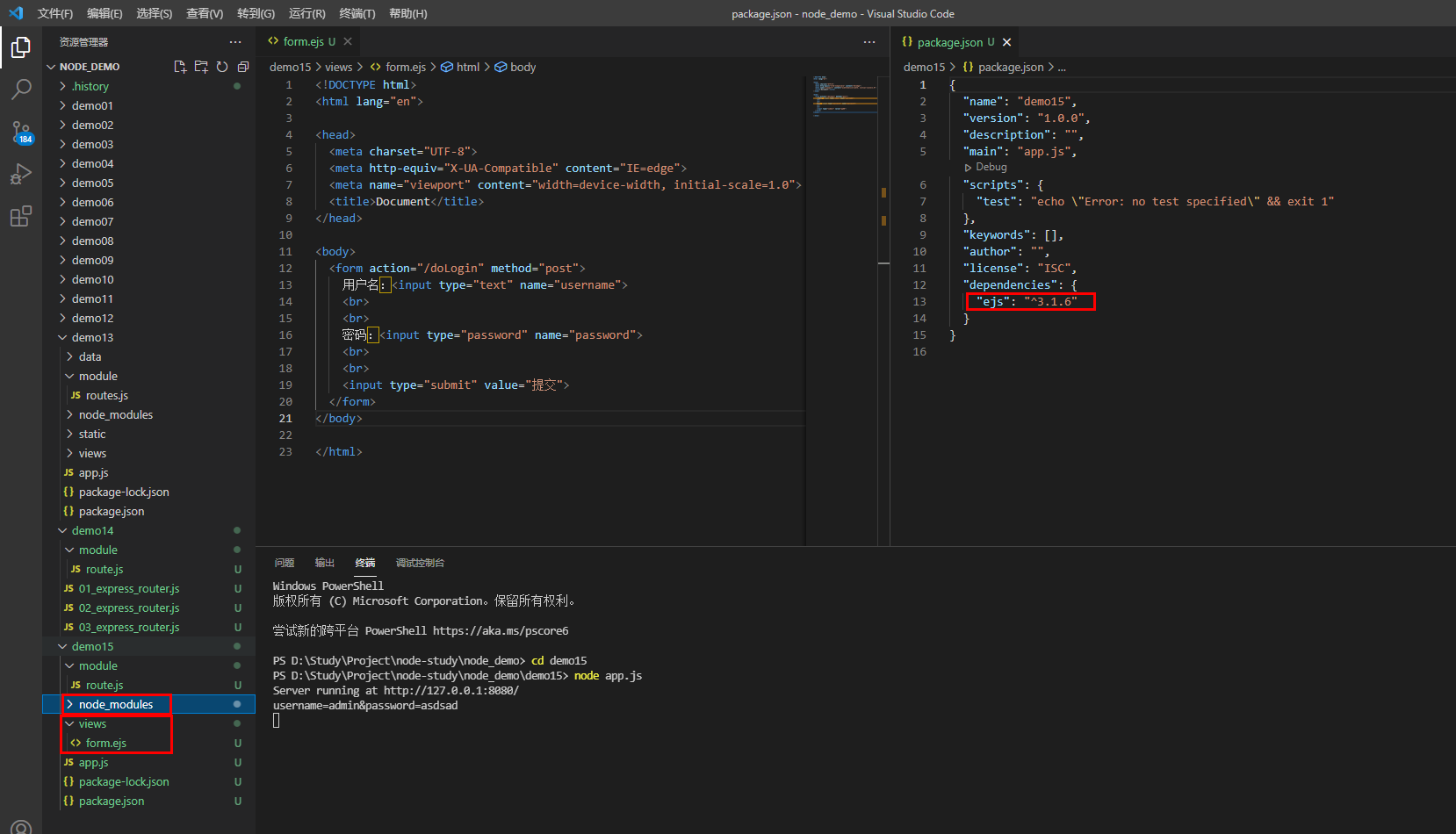Open form.ejs in explorer tree
Screen dimensions: 1456x834
click(x=148, y=743)
